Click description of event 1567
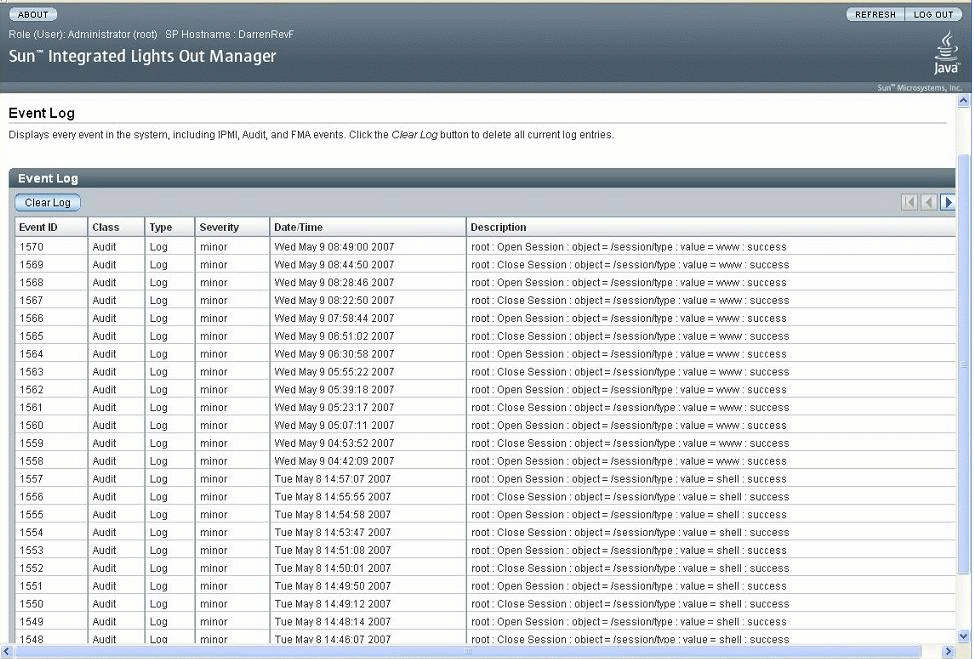This screenshot has width=974, height=659. (x=630, y=301)
